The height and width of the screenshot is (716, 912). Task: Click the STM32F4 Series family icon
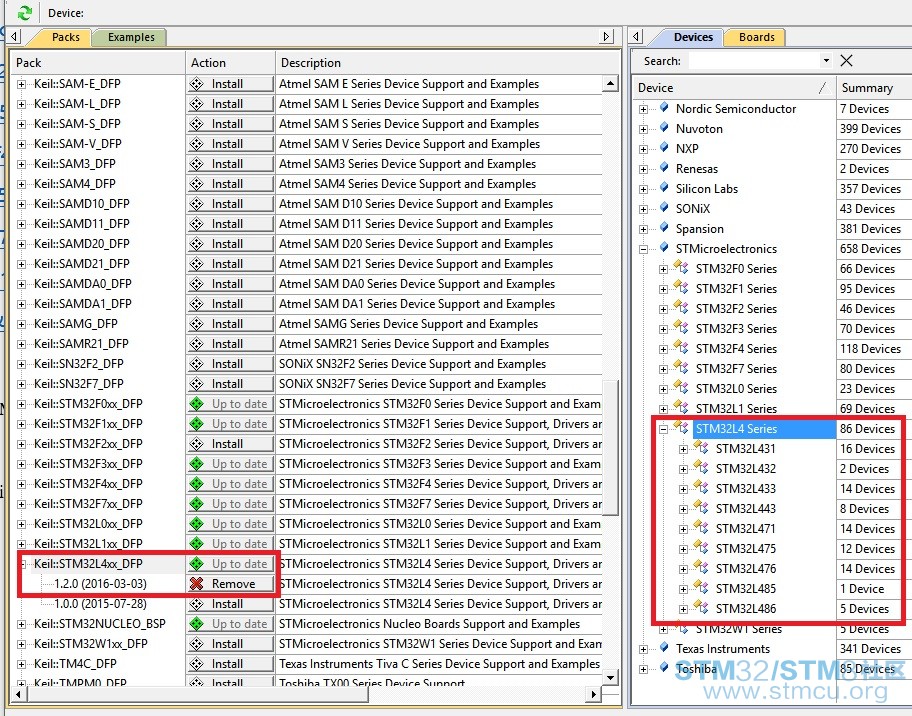(681, 348)
